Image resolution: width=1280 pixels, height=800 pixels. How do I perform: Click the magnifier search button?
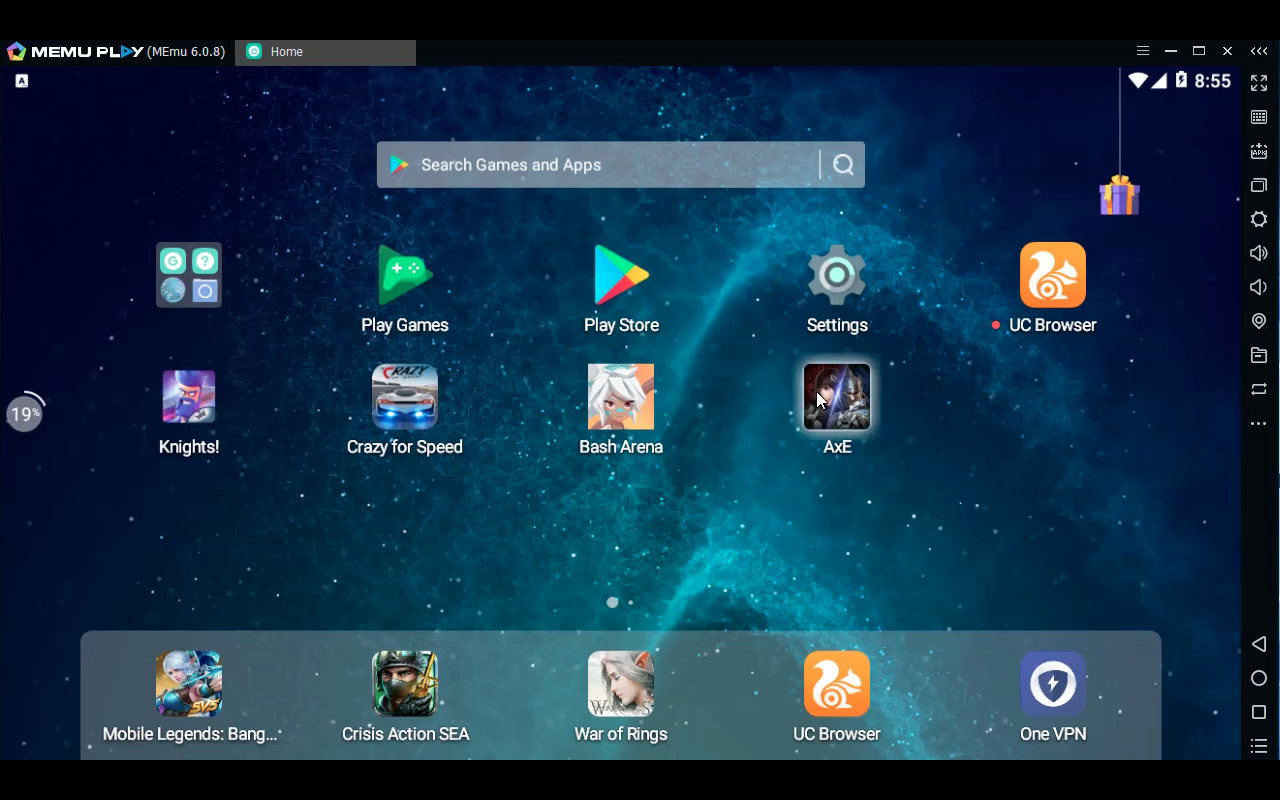click(843, 165)
